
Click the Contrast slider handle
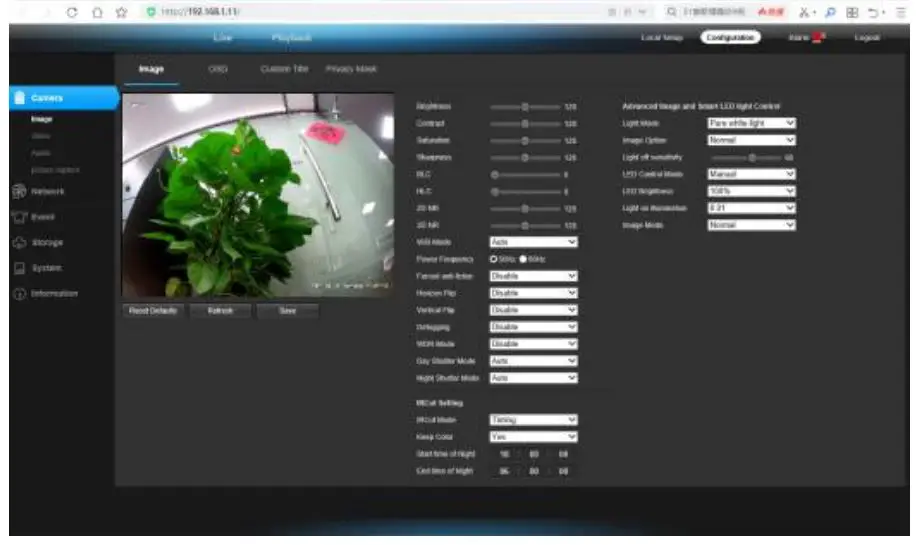pos(524,124)
